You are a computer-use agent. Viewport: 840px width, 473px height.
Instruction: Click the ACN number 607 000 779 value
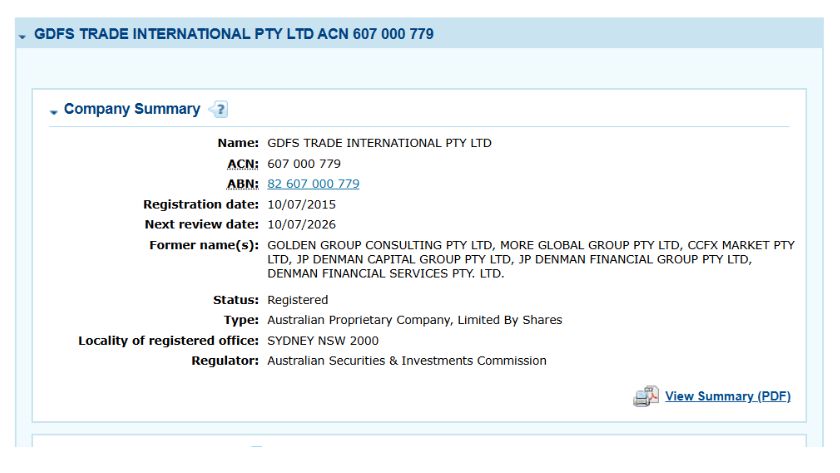click(304, 163)
